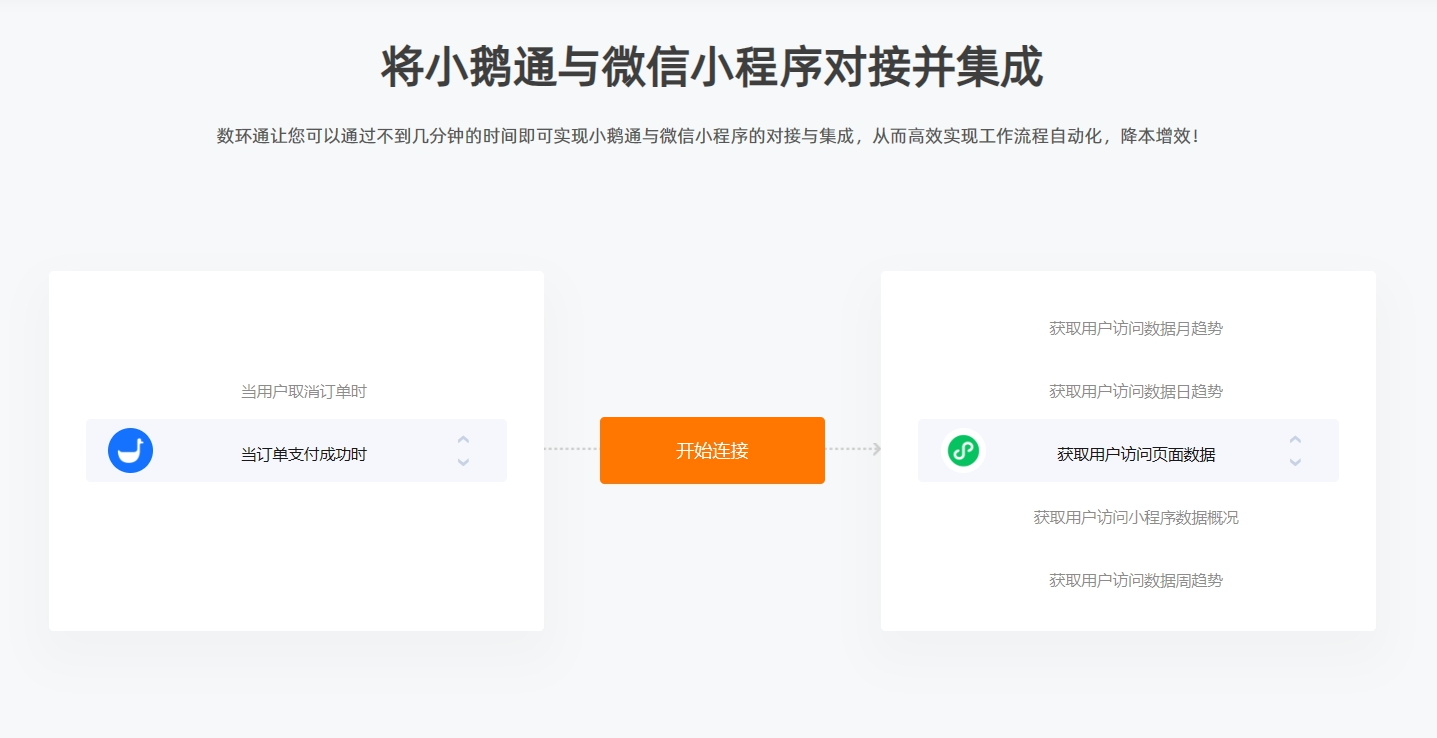Click down chevron beside 获取用户访问页面数据

tap(1295, 462)
